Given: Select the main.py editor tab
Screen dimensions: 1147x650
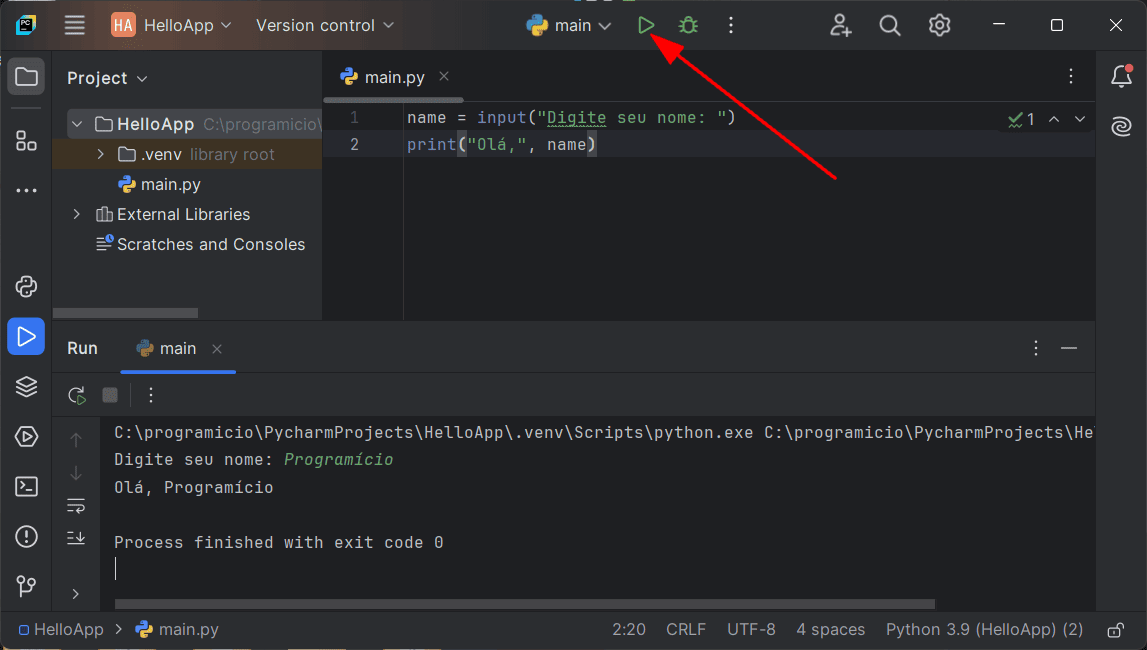Looking at the screenshot, I should coord(394,78).
